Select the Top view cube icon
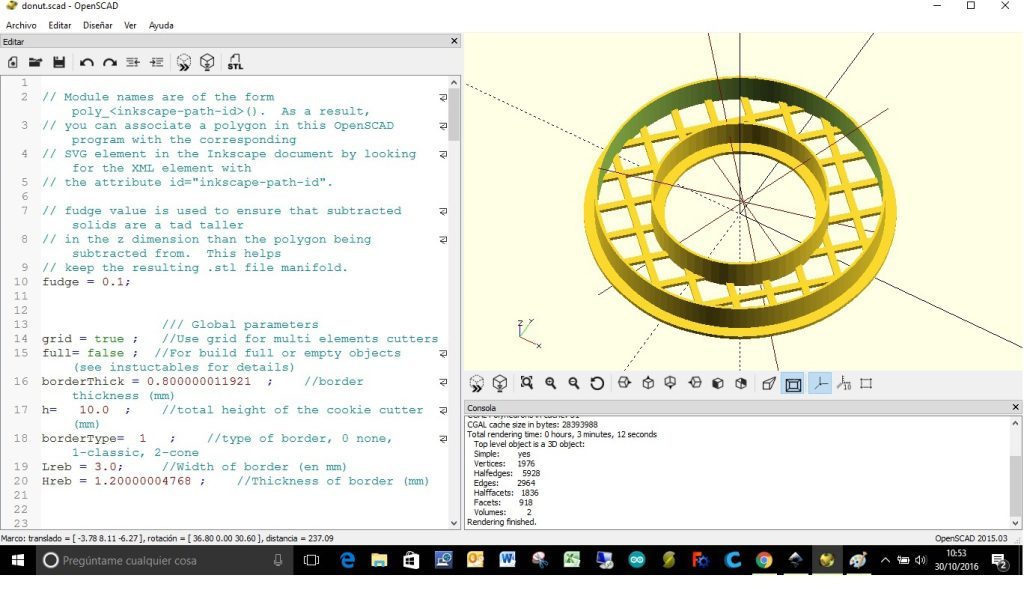The width and height of the screenshot is (1024, 590). 650,383
